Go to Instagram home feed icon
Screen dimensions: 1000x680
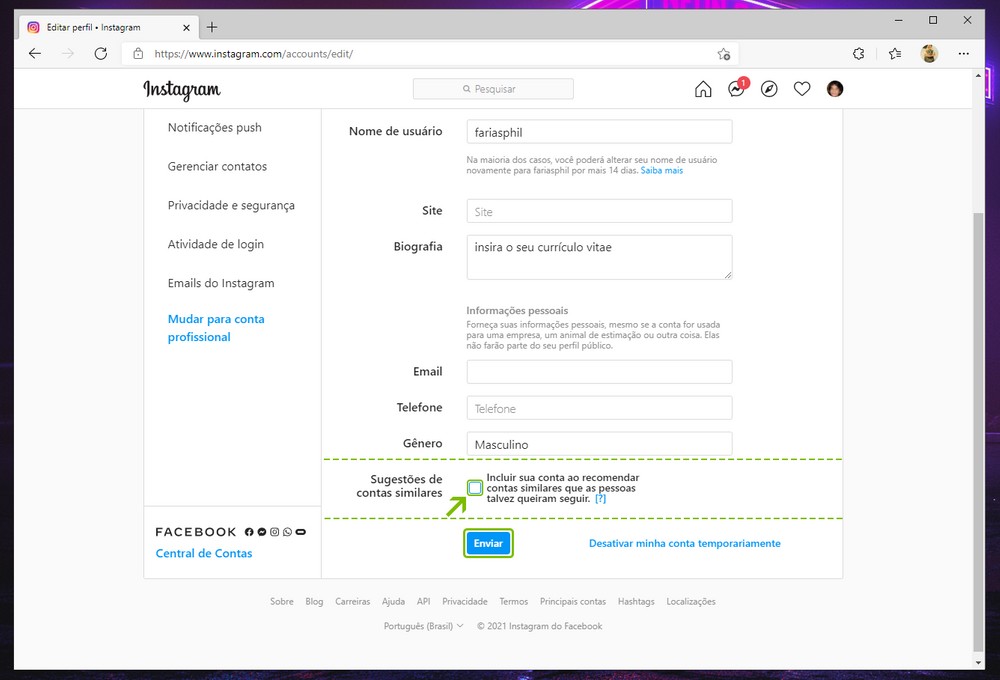[x=703, y=89]
